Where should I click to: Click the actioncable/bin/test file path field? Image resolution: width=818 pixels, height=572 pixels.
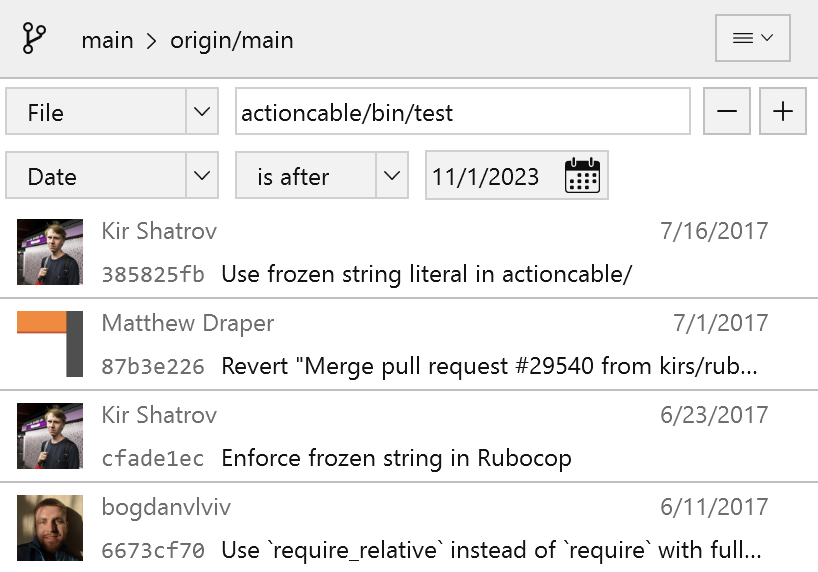[462, 112]
